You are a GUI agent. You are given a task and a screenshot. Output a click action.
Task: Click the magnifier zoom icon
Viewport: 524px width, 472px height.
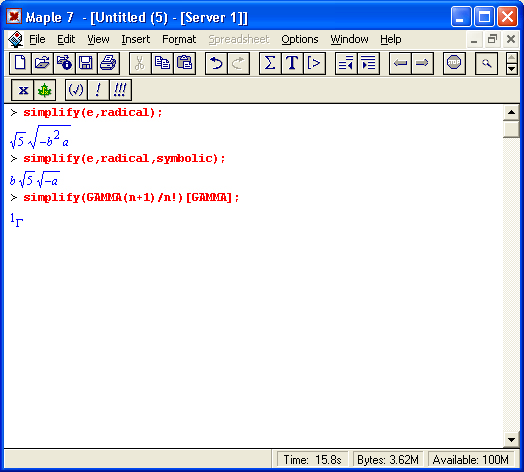pyautogui.click(x=486, y=63)
